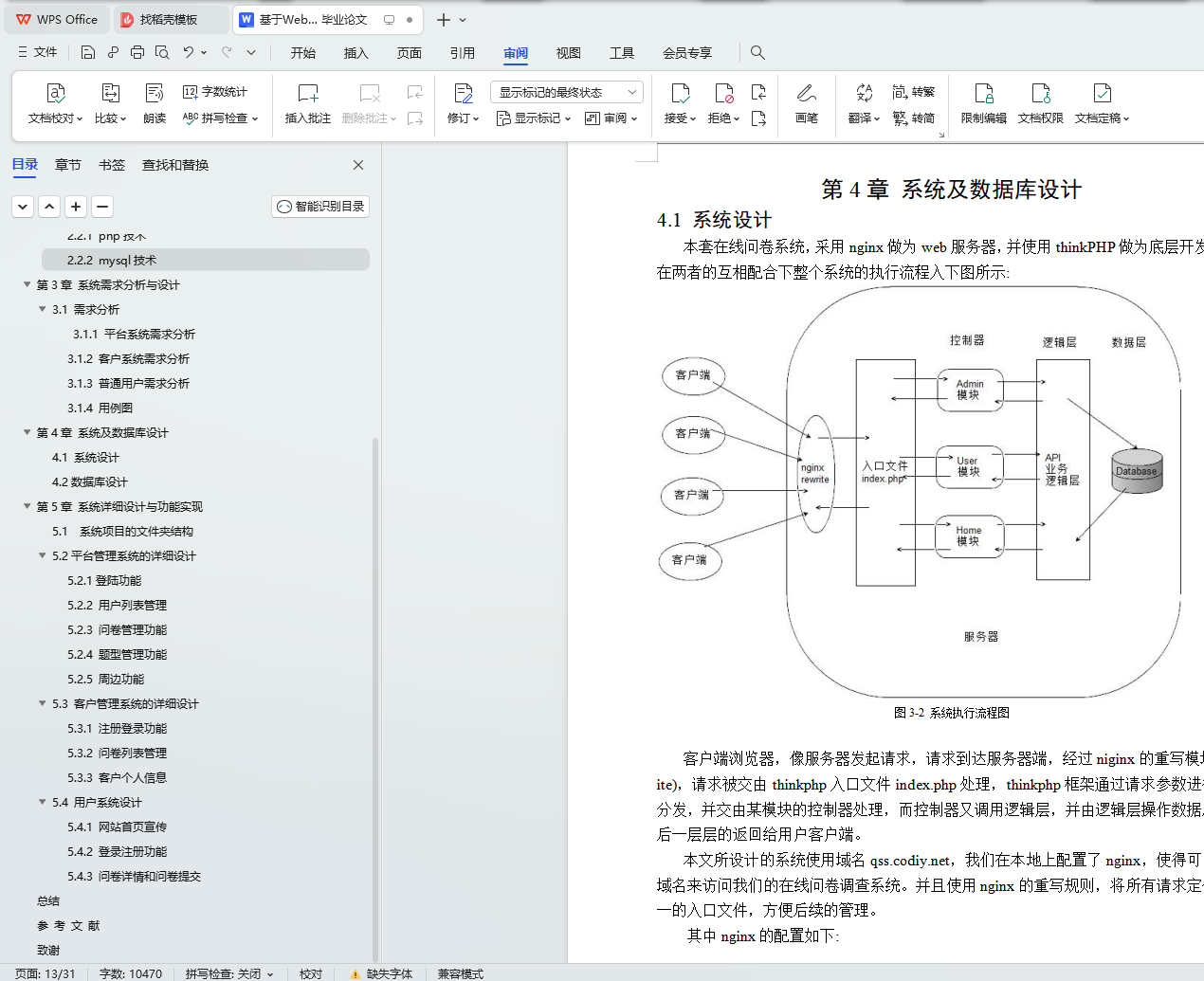
Task: Open the 翻译 translate tool
Action: coord(864,104)
